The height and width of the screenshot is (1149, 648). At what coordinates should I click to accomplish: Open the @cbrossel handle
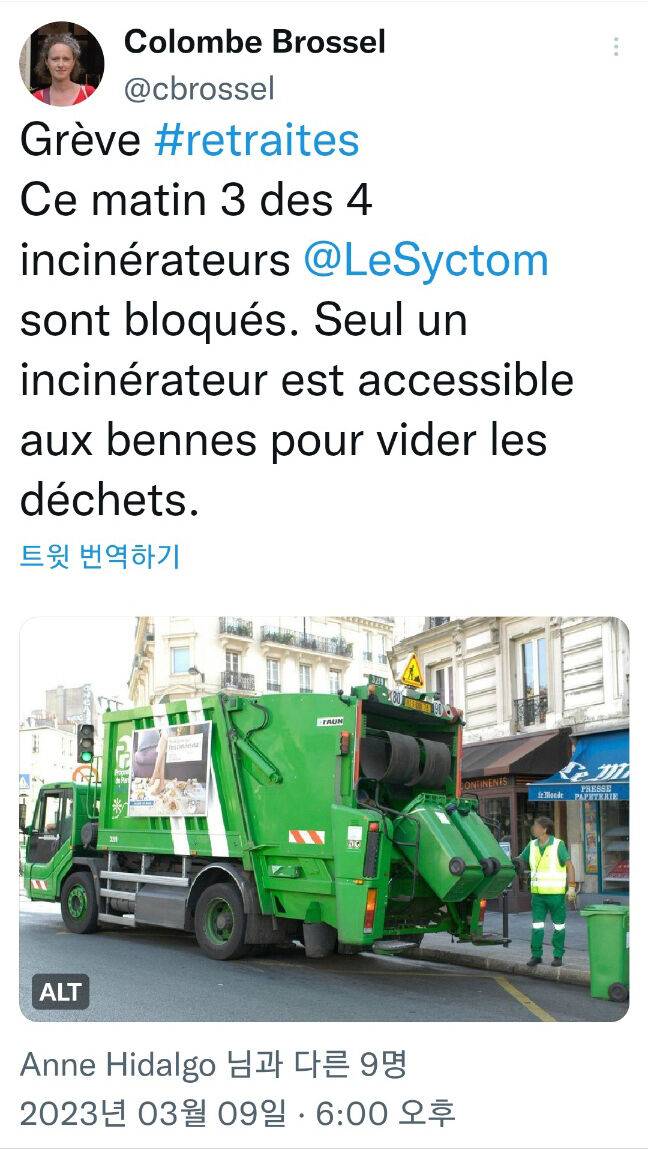coord(199,89)
